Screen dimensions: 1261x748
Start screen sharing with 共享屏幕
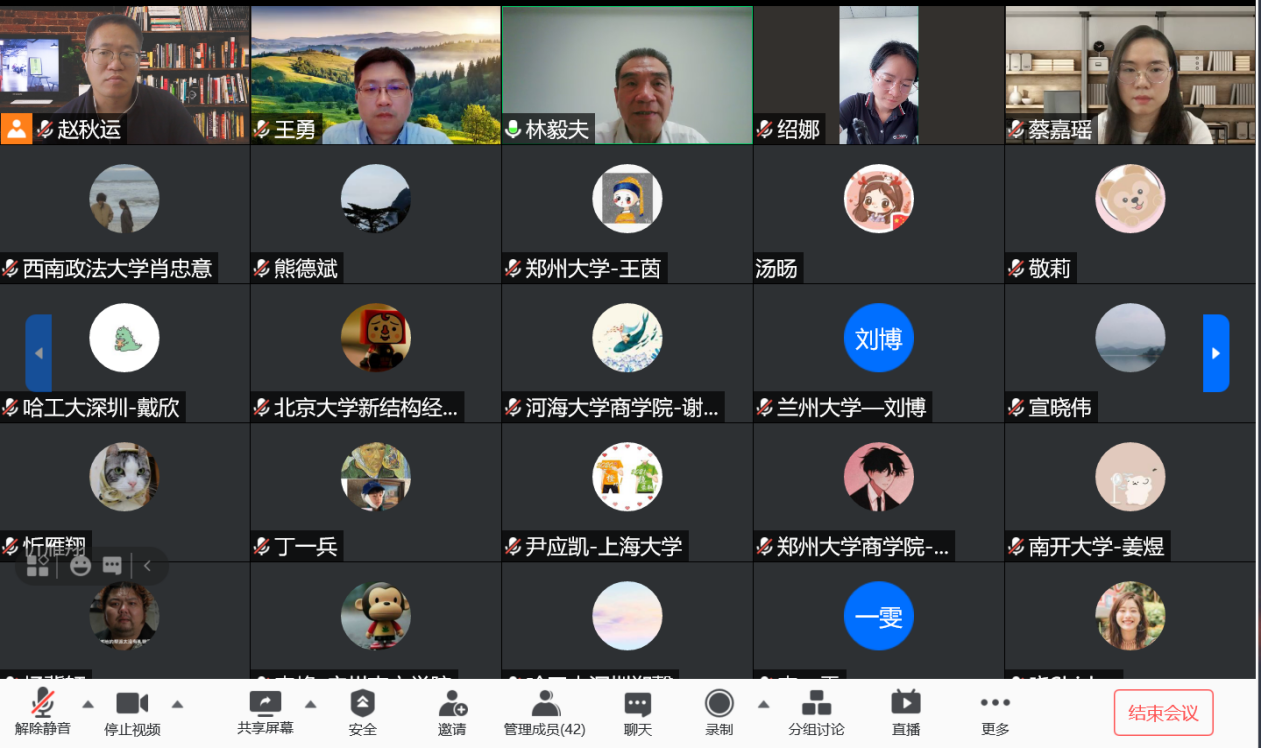tap(265, 713)
